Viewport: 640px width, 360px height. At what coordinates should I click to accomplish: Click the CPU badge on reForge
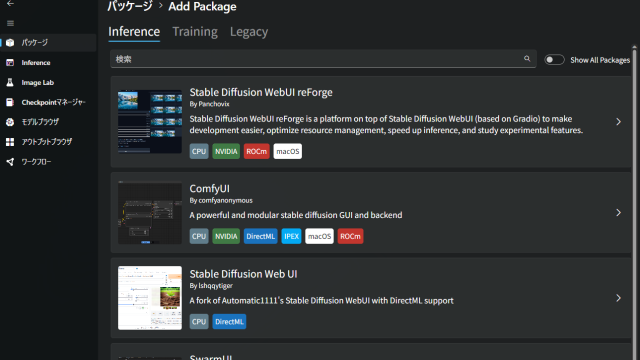[x=199, y=151]
